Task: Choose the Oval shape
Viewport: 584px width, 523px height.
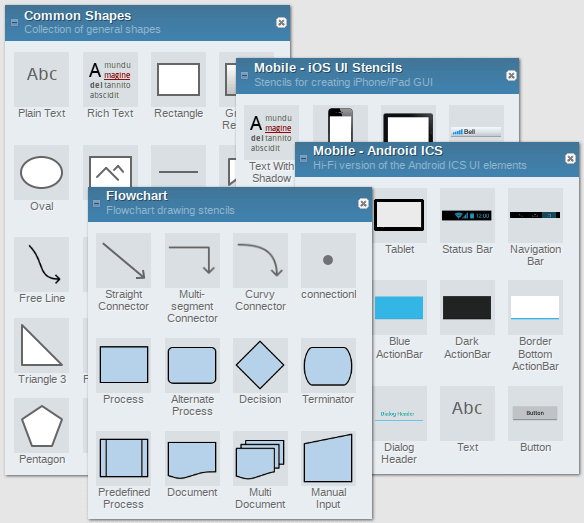Action: pos(41,172)
